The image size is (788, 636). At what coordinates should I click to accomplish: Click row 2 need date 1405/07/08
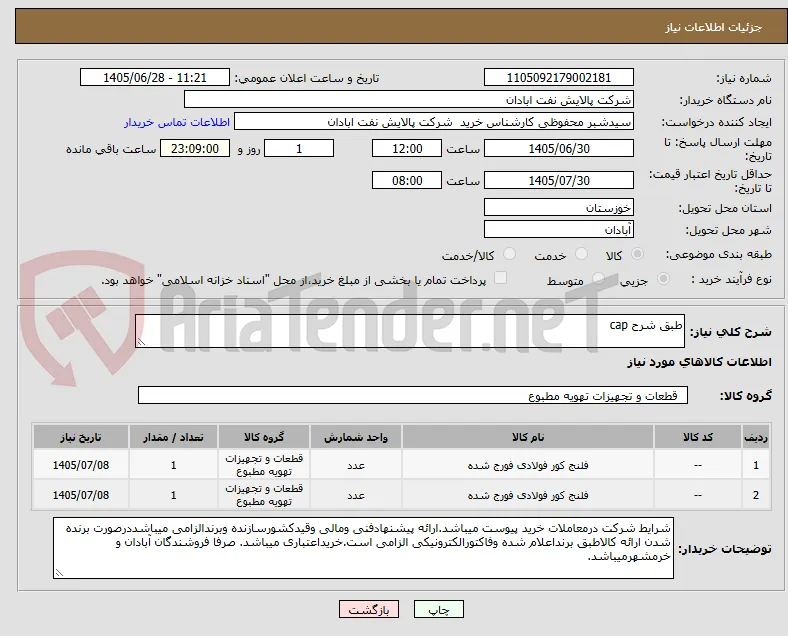(81, 495)
